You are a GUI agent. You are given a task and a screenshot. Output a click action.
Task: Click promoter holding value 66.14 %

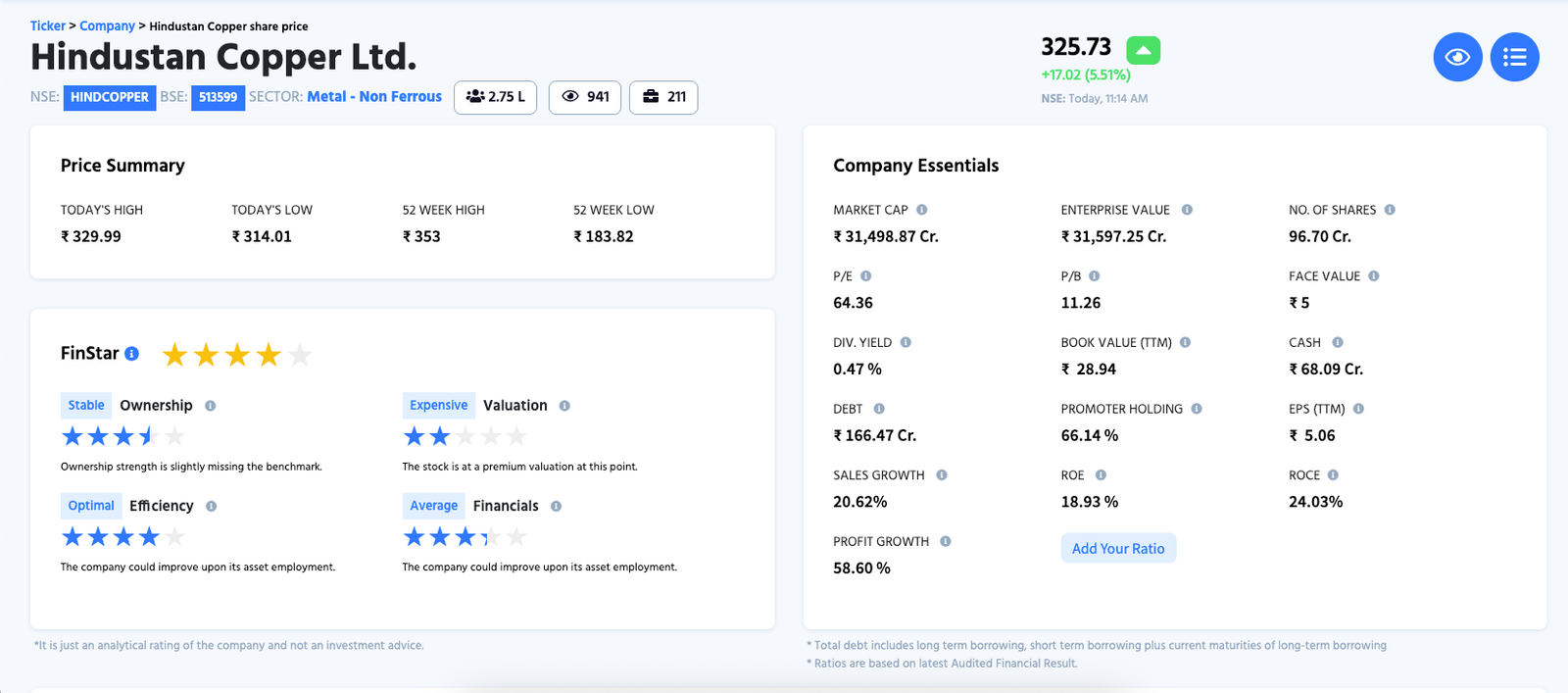coord(1090,435)
